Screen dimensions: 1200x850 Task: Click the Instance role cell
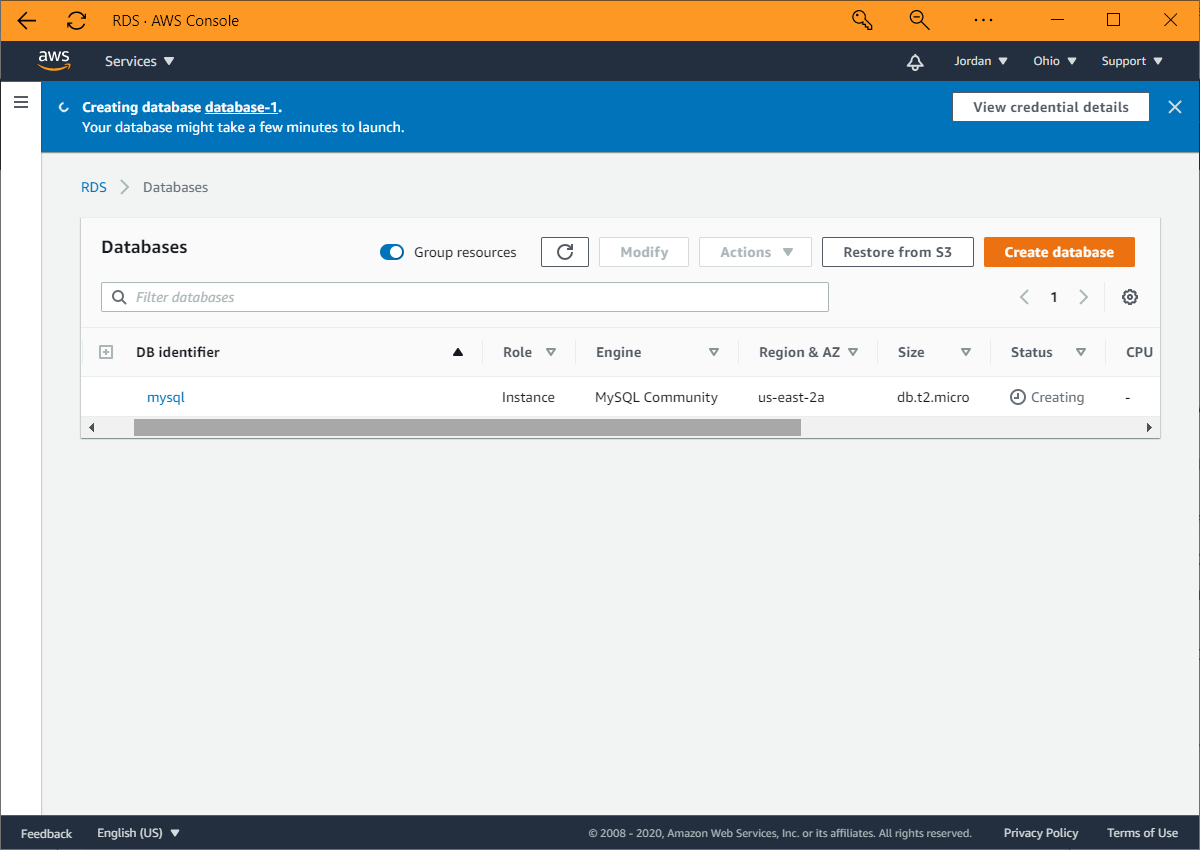(x=528, y=397)
